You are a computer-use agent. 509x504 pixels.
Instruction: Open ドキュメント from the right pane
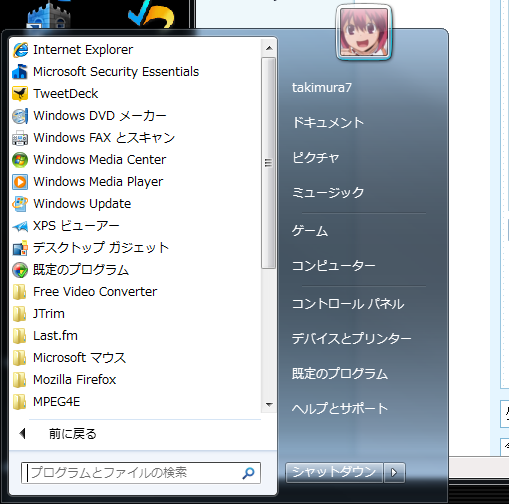328,123
